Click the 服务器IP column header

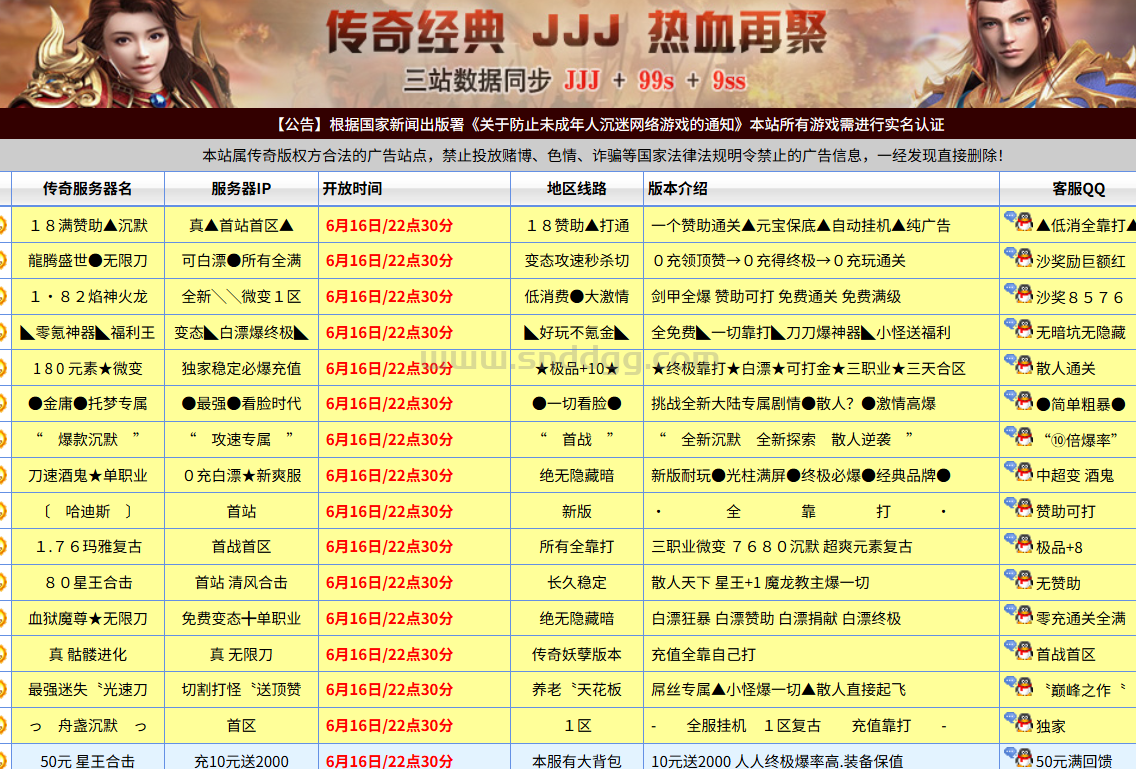pyautogui.click(x=241, y=189)
